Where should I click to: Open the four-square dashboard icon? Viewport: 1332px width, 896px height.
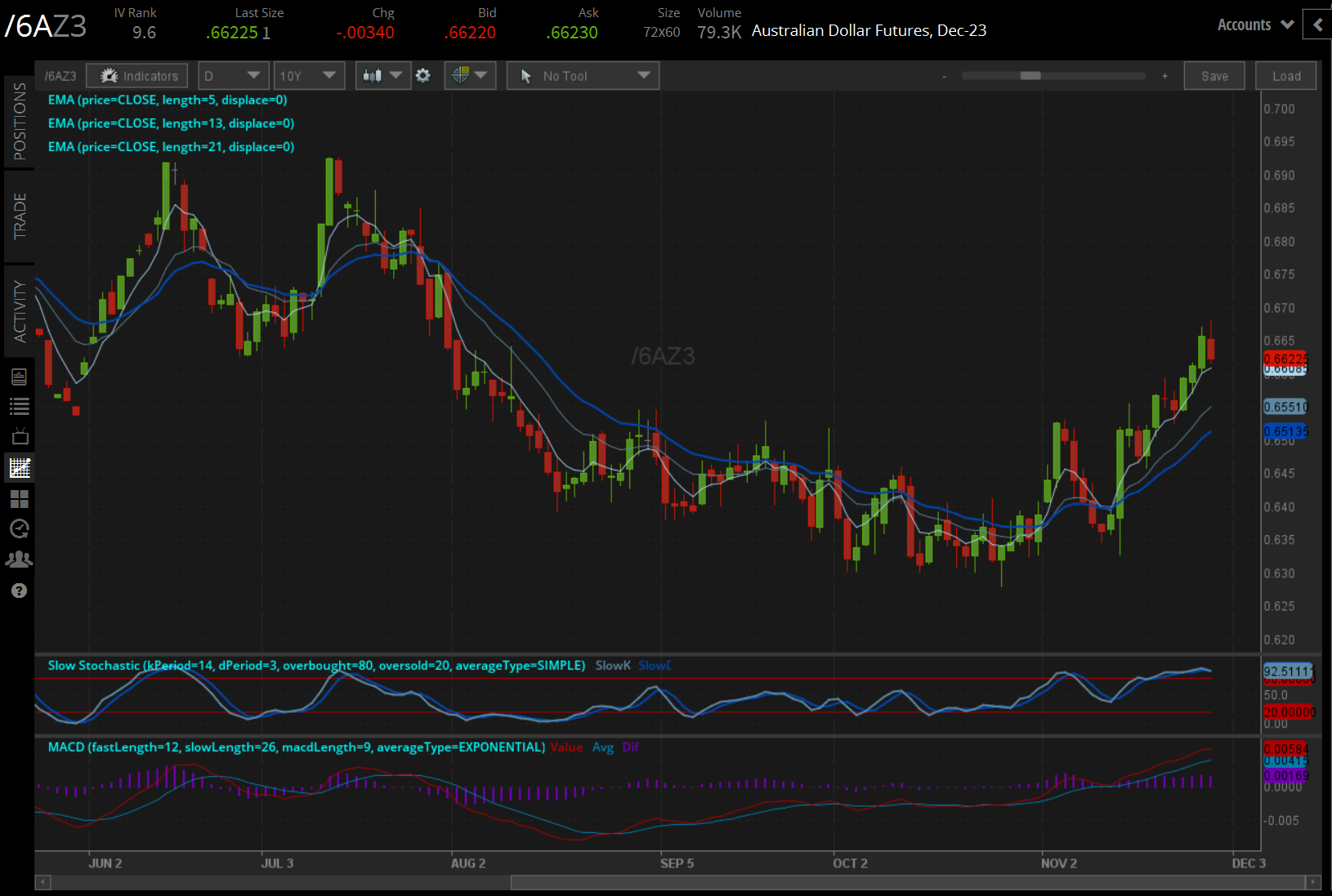[x=19, y=499]
